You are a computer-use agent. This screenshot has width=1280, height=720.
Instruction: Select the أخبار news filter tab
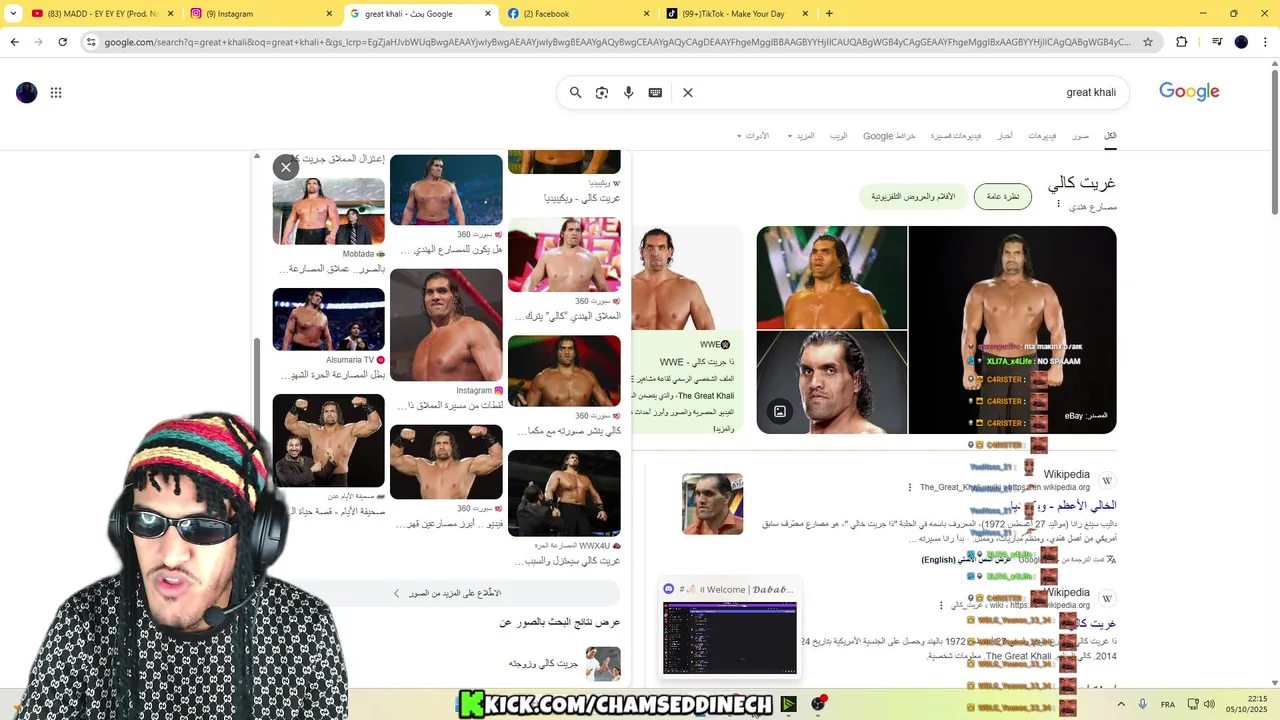pos(1005,136)
